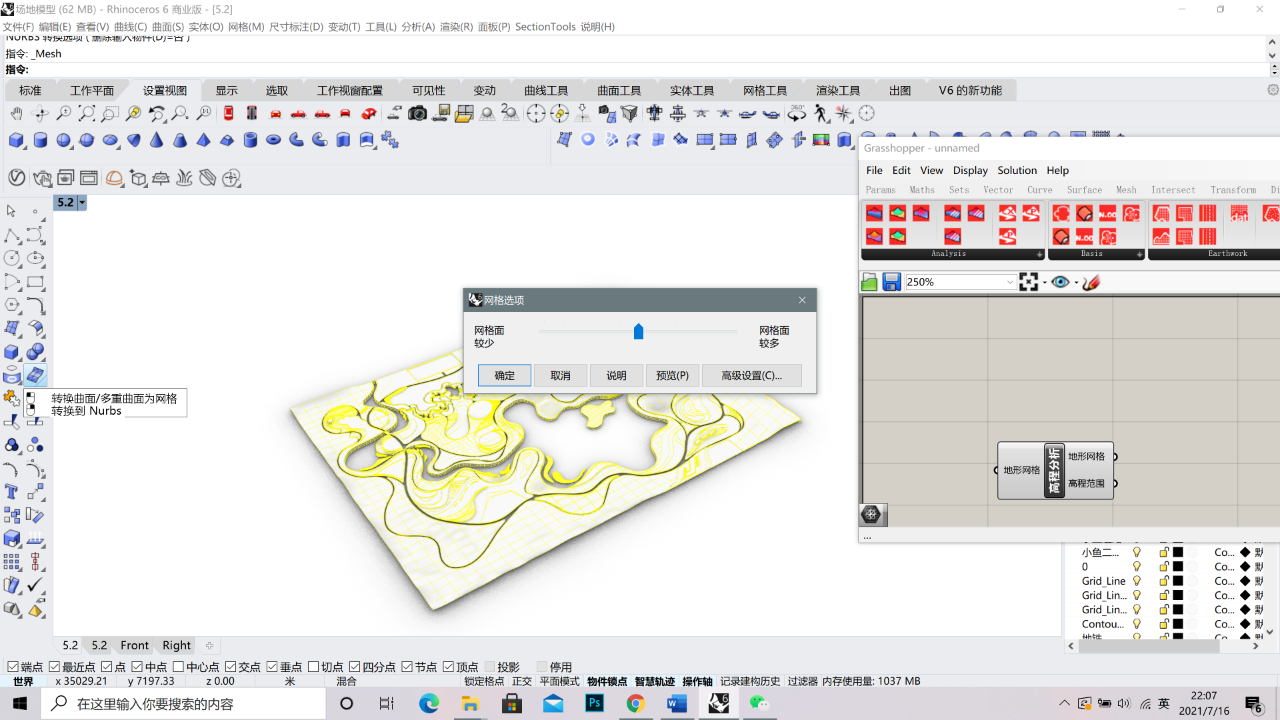
Task: Click the Zoom Extents magnifier icon
Action: point(87,114)
